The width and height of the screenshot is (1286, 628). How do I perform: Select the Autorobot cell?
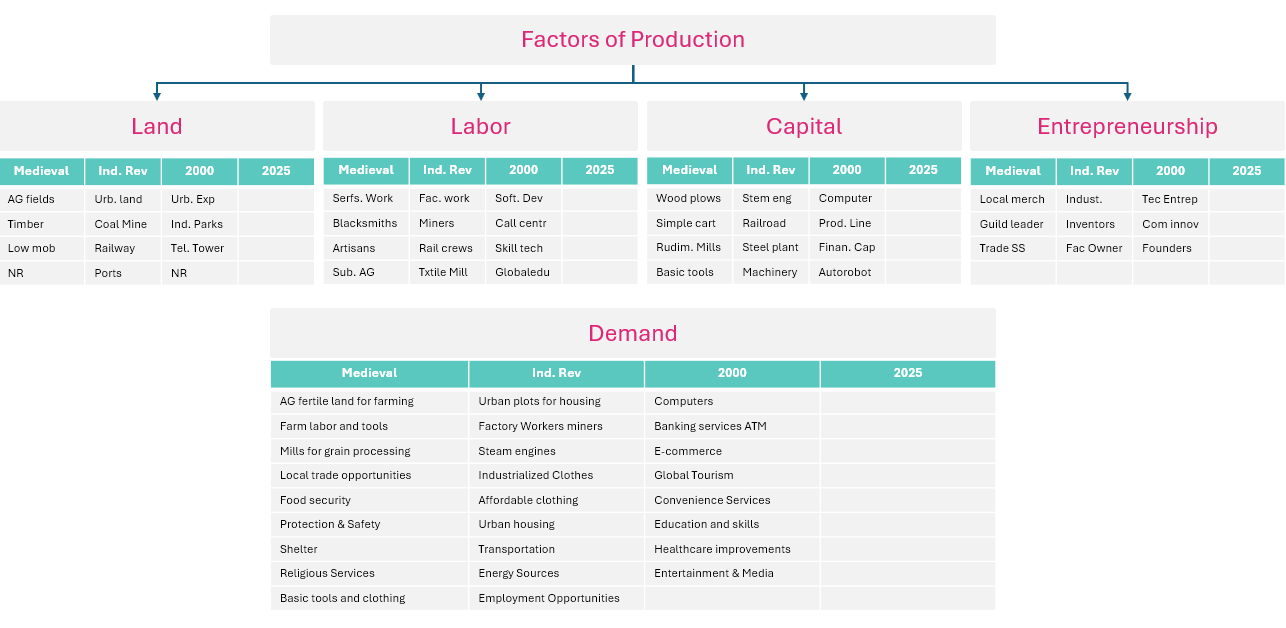click(x=845, y=272)
